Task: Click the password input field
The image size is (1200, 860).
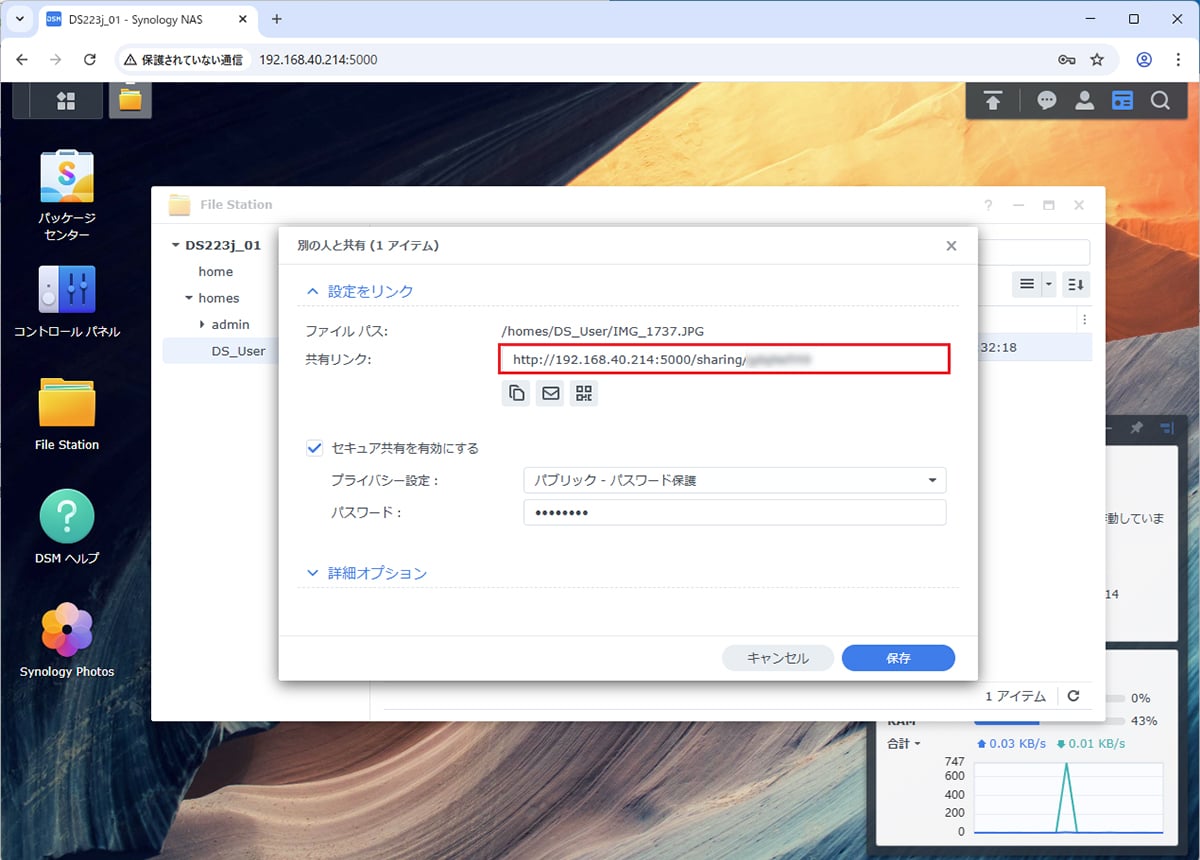Action: [734, 512]
